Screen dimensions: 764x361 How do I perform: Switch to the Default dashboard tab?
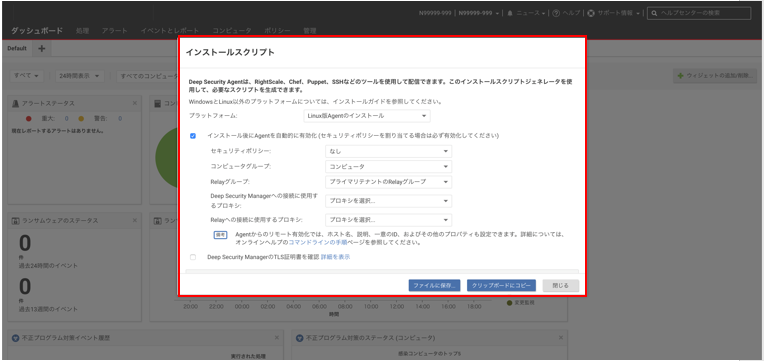point(17,48)
